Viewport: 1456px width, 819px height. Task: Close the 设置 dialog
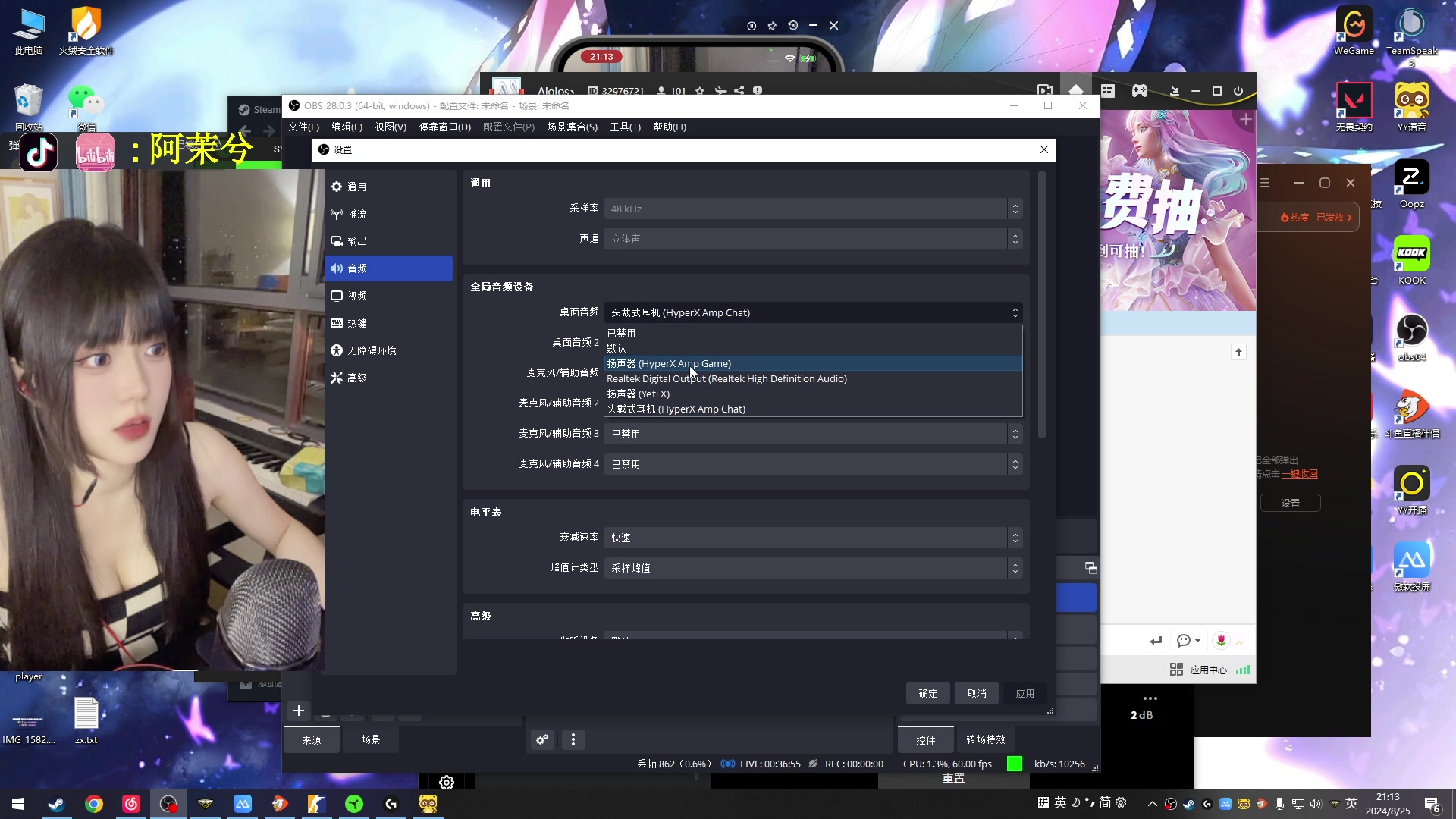pyautogui.click(x=1044, y=149)
